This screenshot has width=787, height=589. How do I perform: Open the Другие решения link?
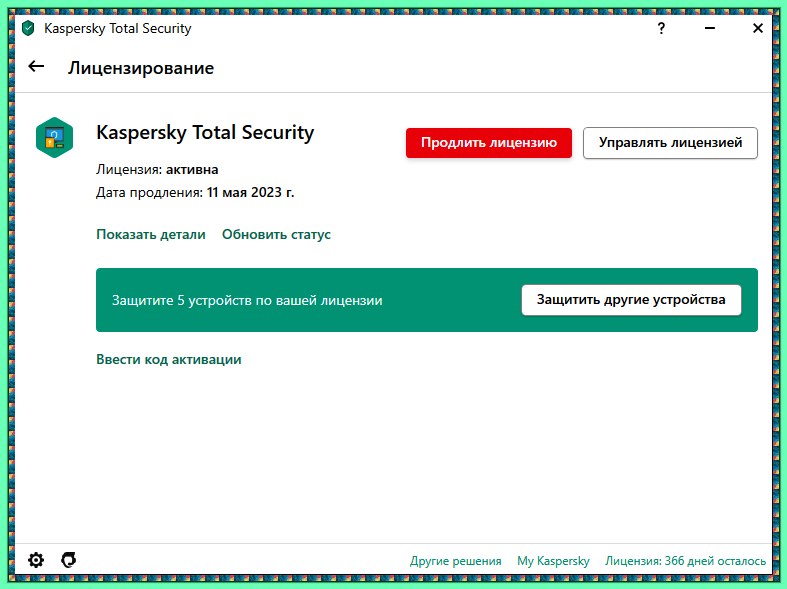coord(455,561)
